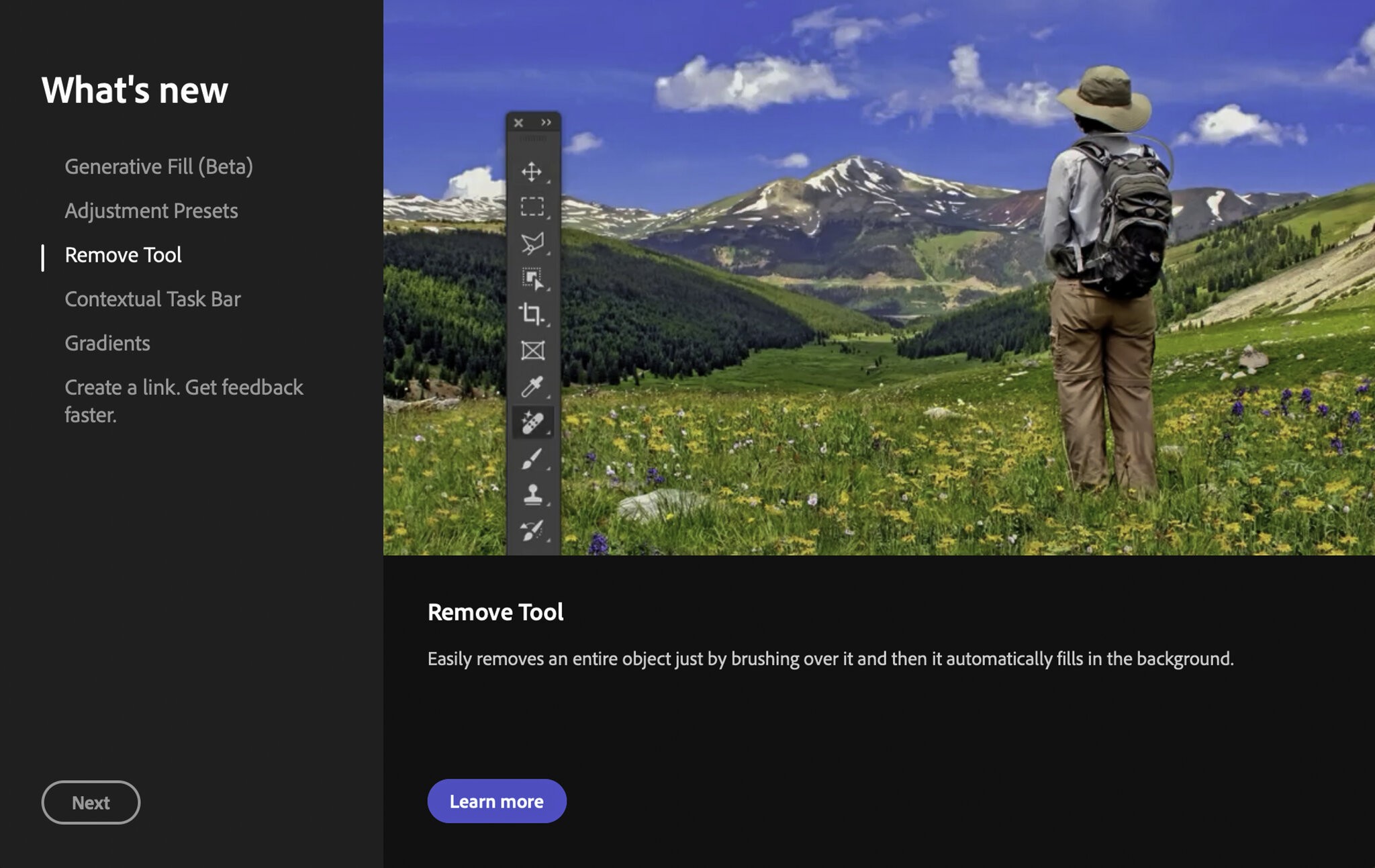Open Contextual Task Bar feature page
Viewport: 1375px width, 868px height.
152,299
